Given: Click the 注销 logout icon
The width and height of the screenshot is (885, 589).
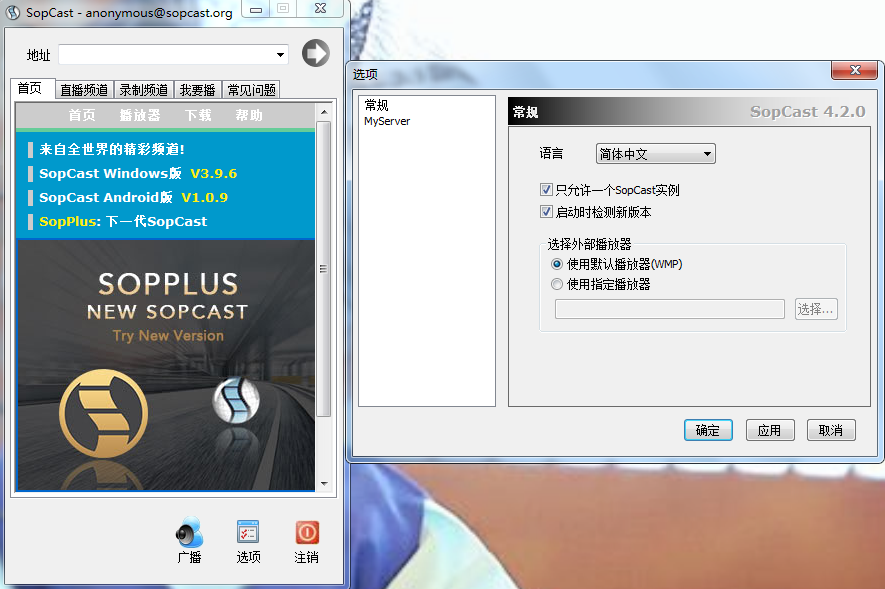Looking at the screenshot, I should pos(306,540).
